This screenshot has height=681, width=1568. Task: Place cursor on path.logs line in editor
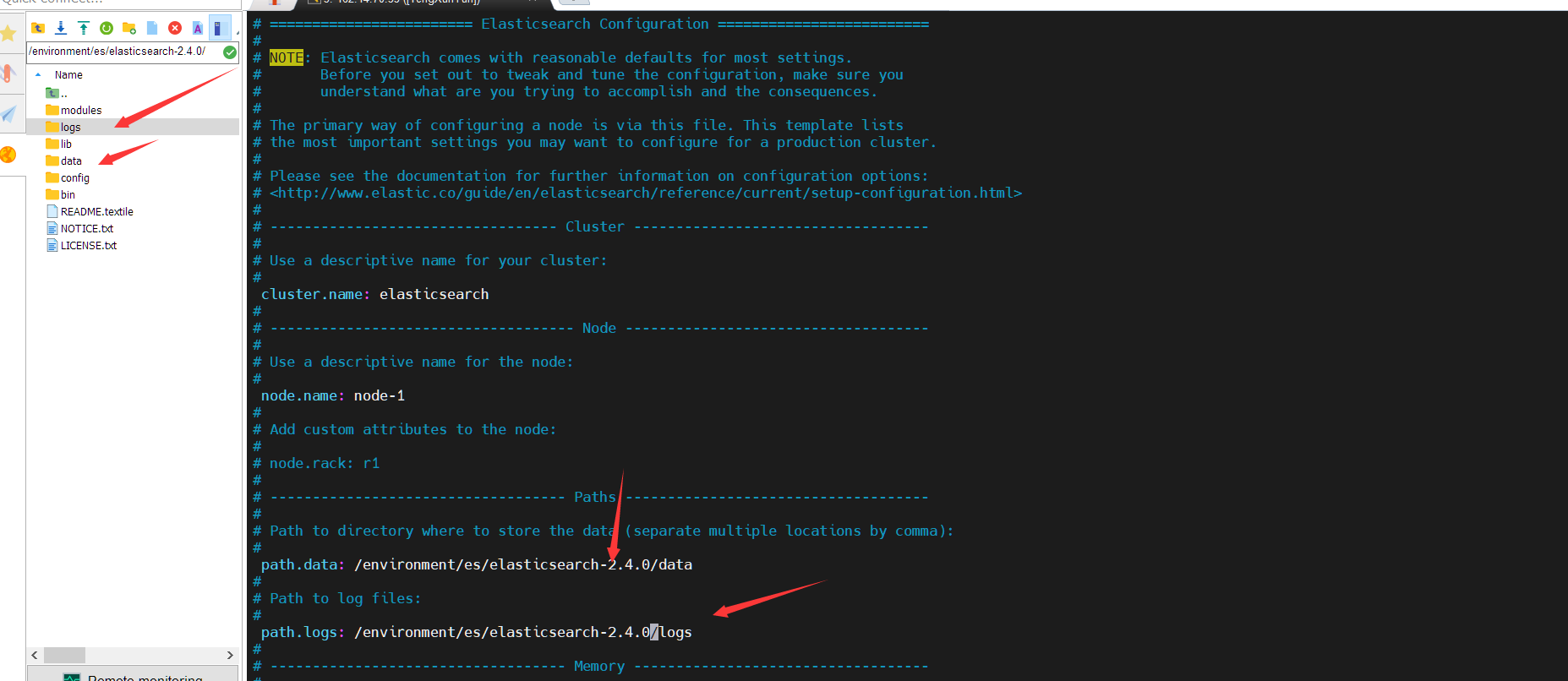477,632
